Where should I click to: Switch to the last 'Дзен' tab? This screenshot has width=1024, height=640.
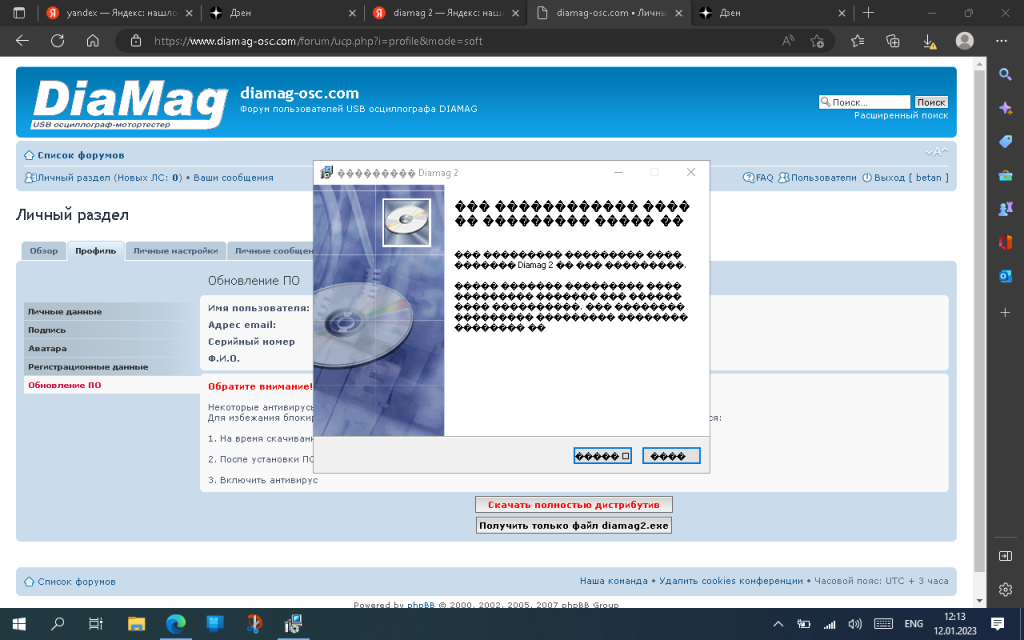772,12
